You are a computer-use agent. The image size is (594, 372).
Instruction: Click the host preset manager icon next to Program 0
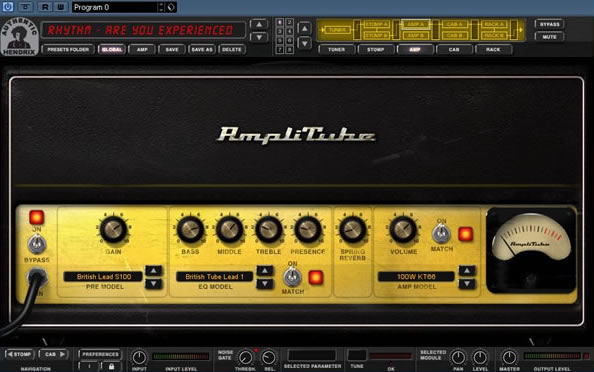pos(171,7)
